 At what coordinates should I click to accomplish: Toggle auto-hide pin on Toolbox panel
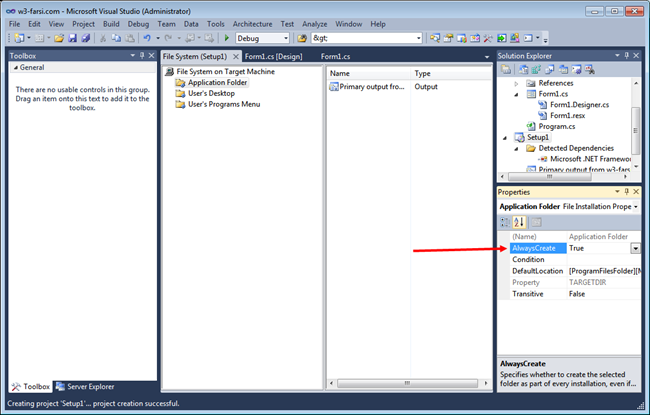pyautogui.click(x=142, y=56)
